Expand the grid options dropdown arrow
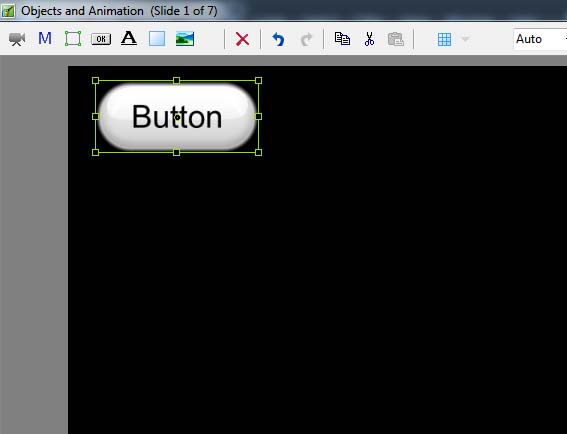The image size is (567, 434). [x=465, y=39]
